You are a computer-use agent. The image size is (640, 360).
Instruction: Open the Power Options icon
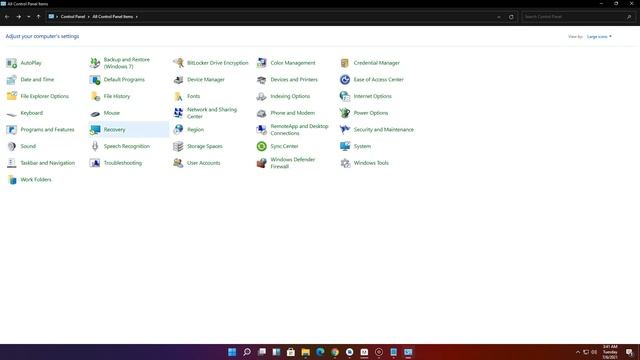click(x=345, y=113)
